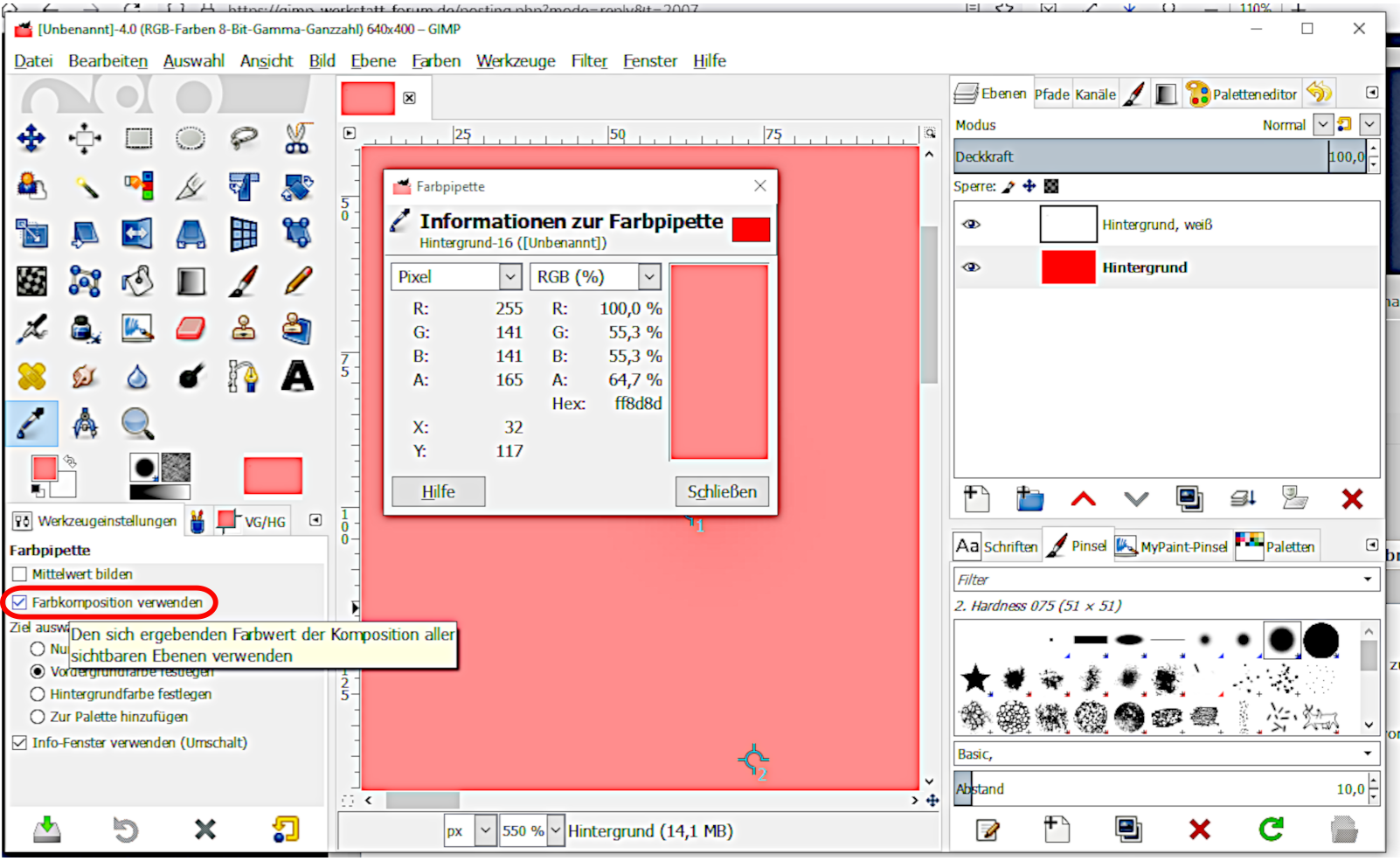
Task: Switch to the Pfade tab
Action: click(x=1051, y=94)
